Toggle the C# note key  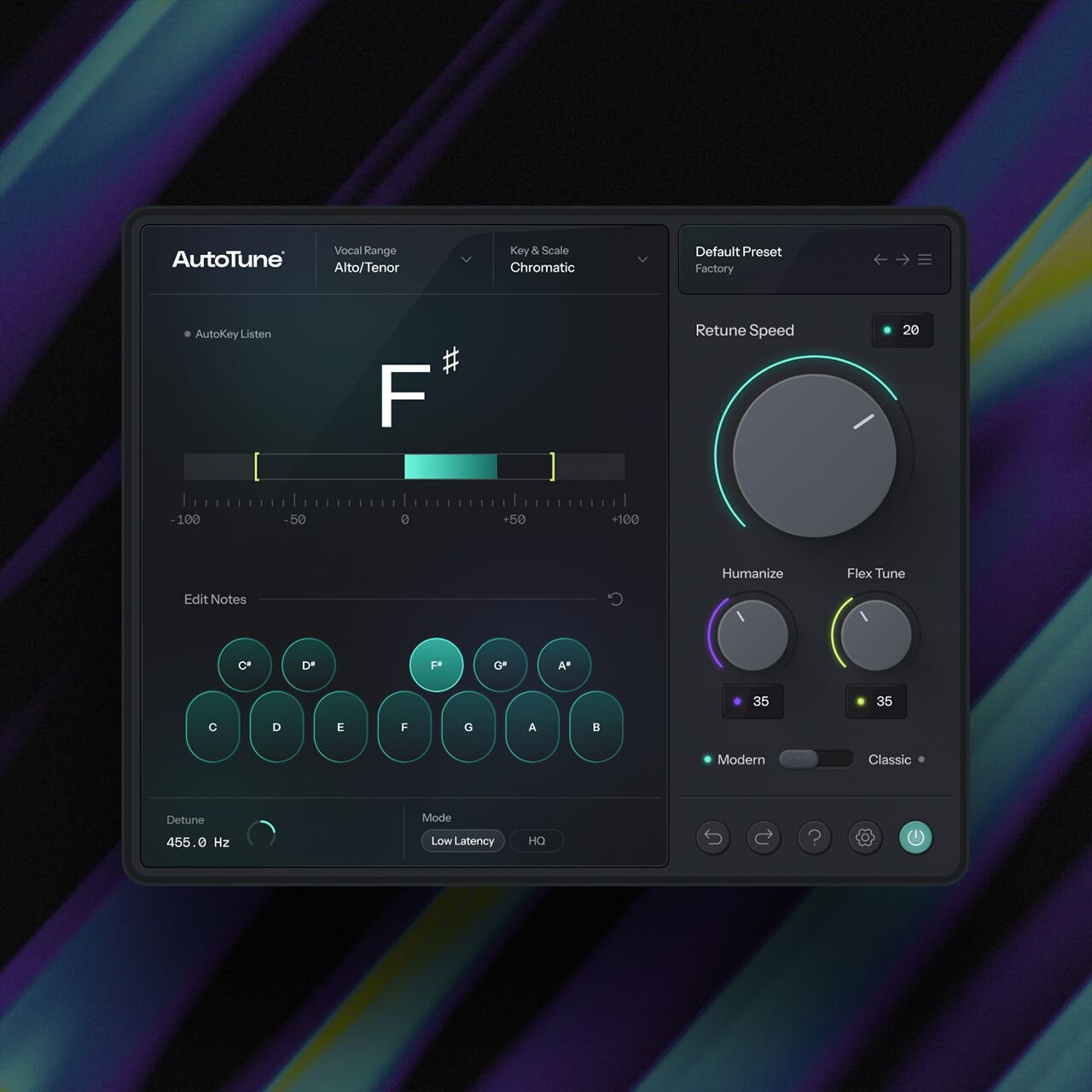pos(245,665)
